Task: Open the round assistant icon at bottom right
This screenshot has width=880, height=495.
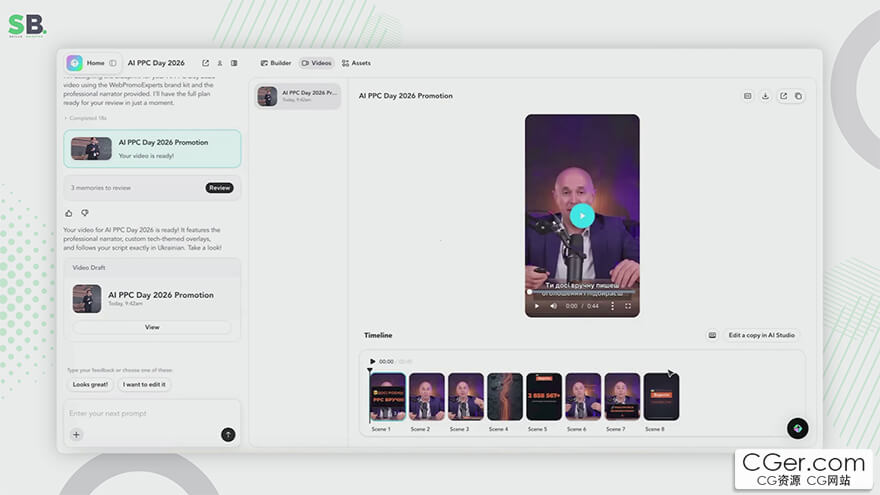Action: 798,428
